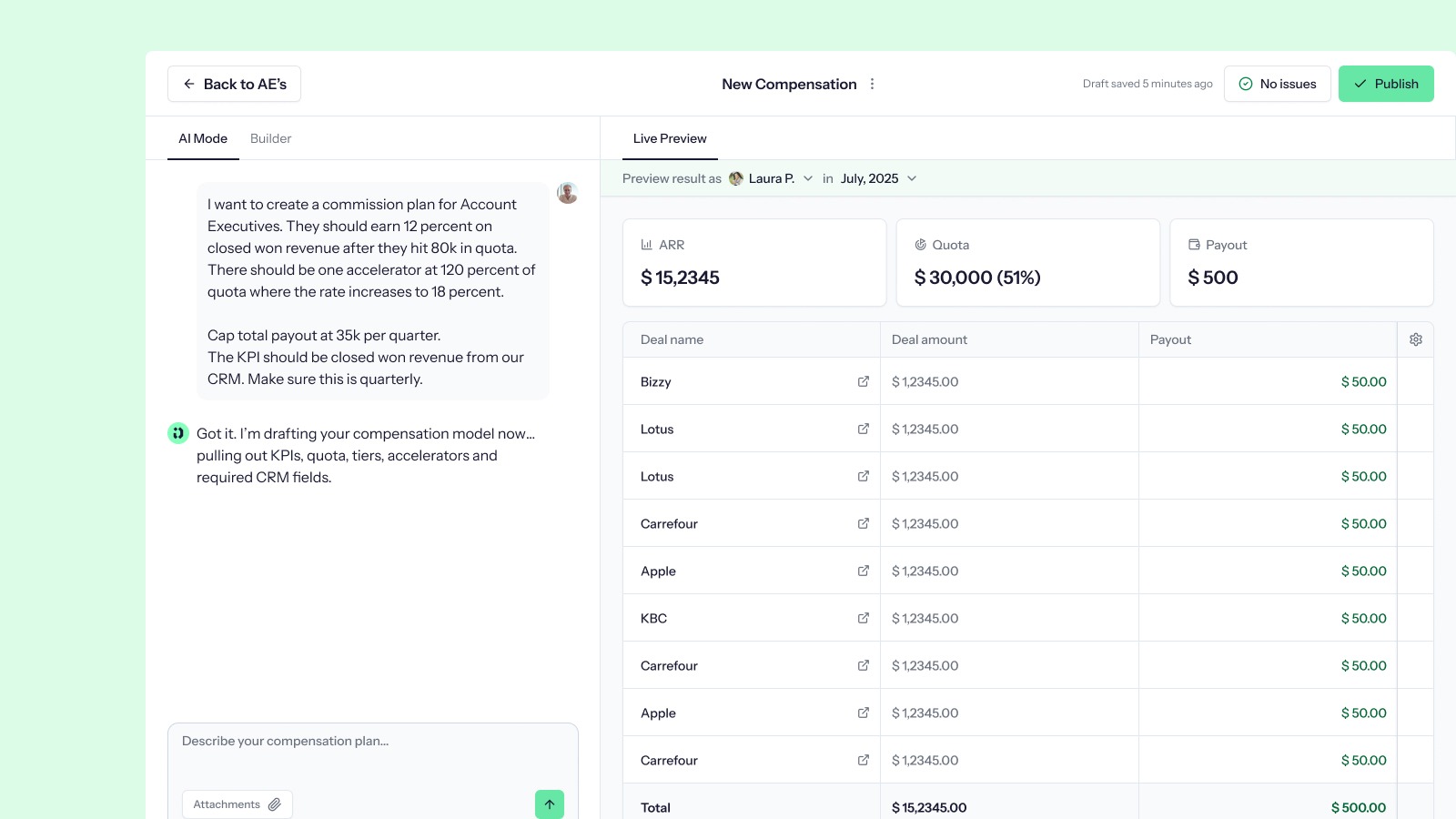Click the AI assistant avatar icon
Viewport: 1456px width, 819px height.
(177, 434)
